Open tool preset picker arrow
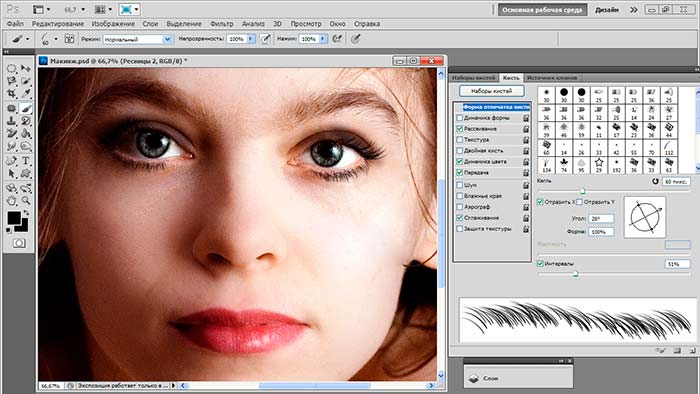Viewport: 700px width, 394px height. click(28, 39)
